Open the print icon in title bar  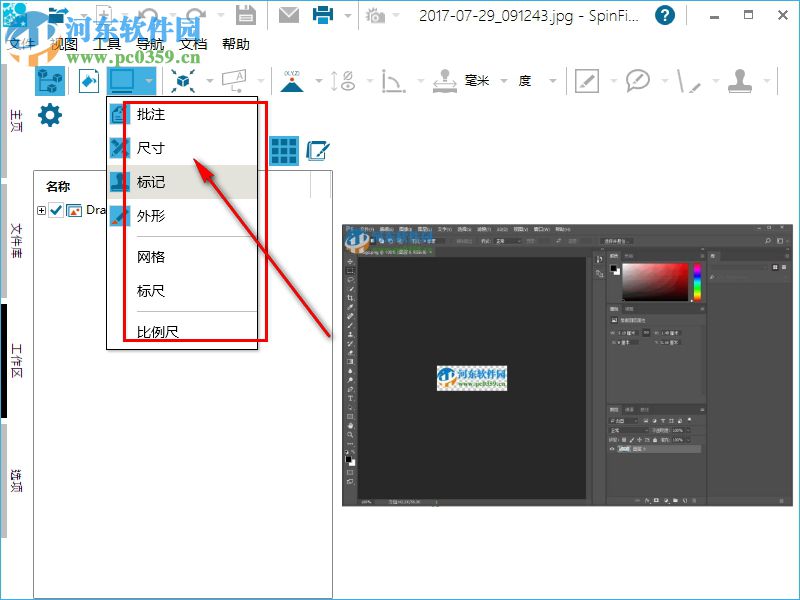(323, 15)
